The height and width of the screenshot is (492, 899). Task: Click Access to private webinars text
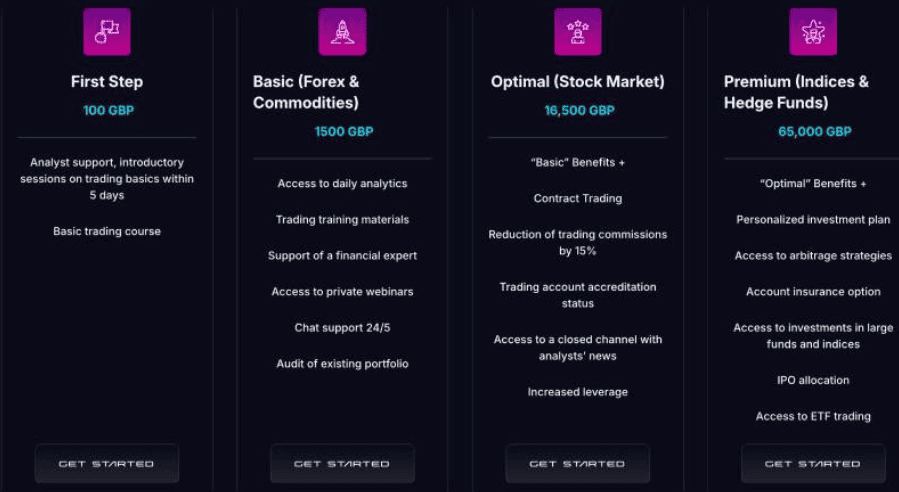(x=342, y=292)
